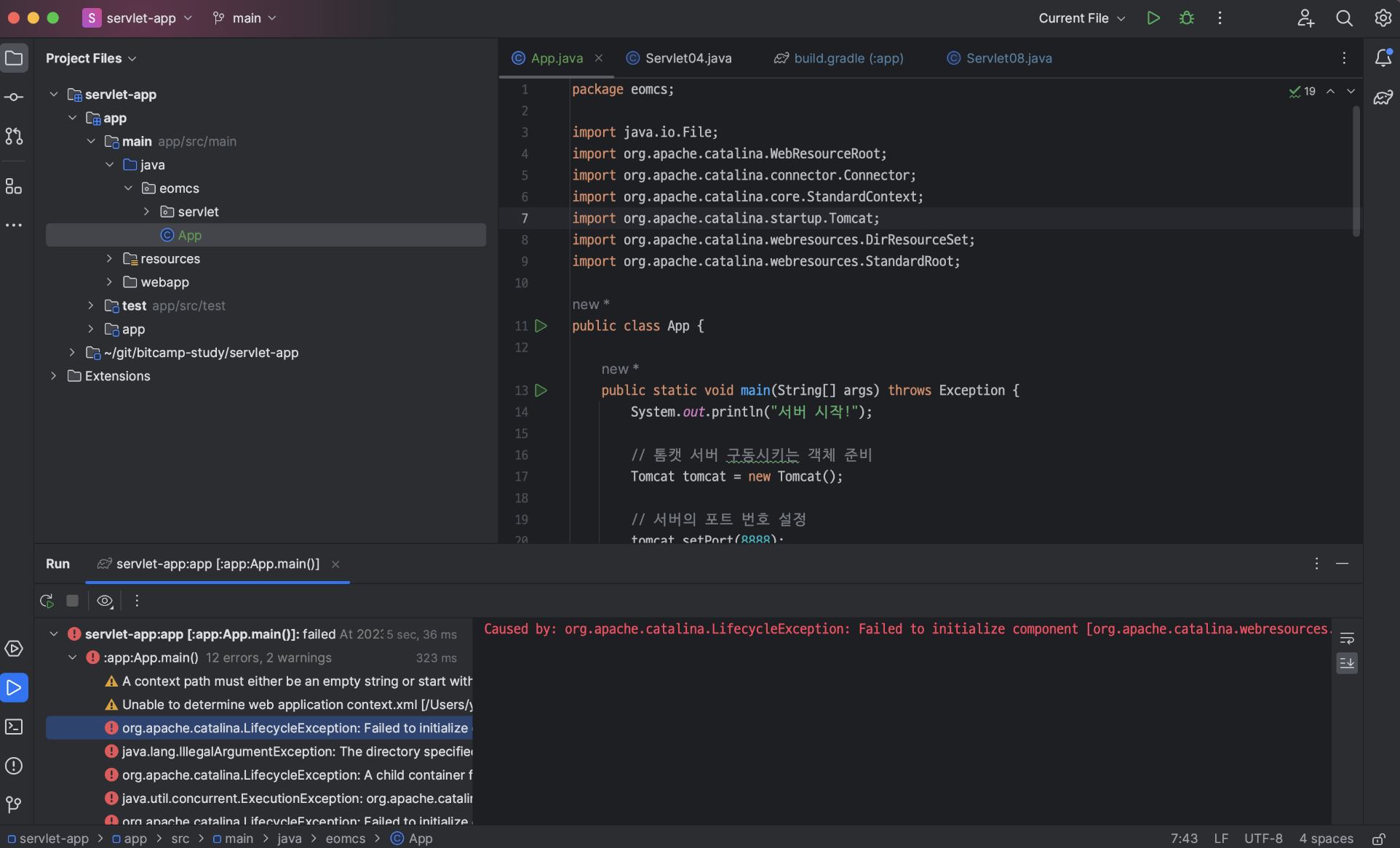Click the UTF-8 encoding status widget
Viewport: 1400px width, 848px height.
(x=1262, y=839)
